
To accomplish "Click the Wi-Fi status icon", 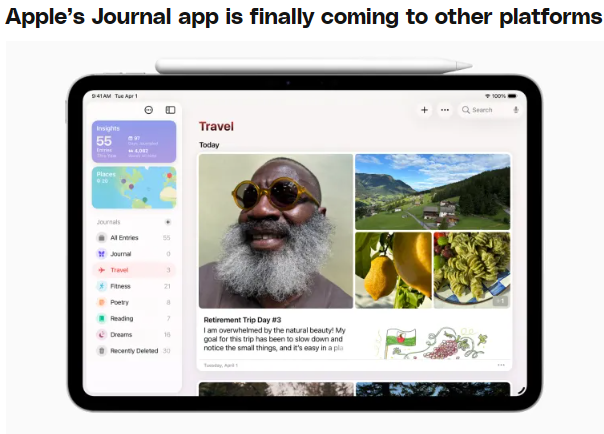I will [x=487, y=96].
